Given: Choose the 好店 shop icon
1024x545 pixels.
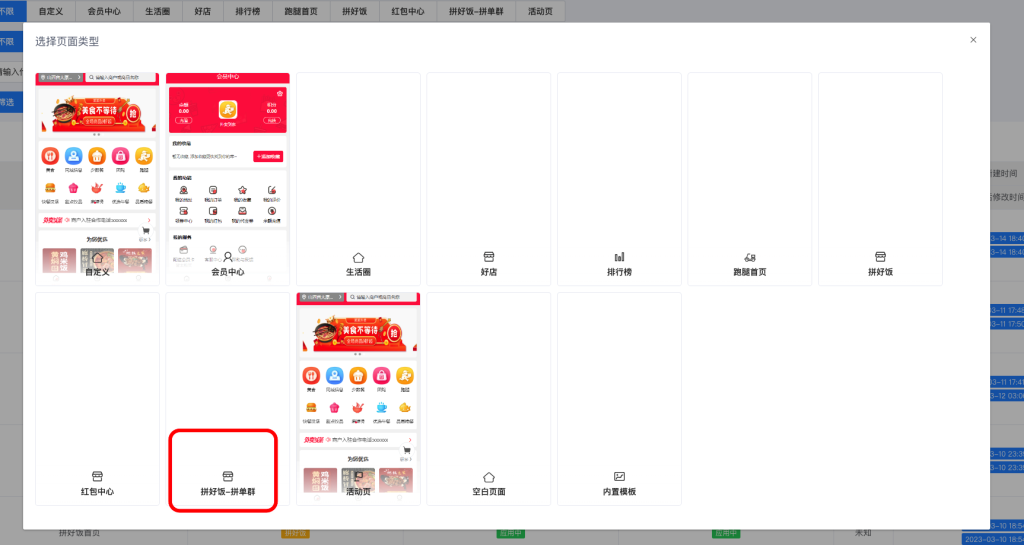Looking at the screenshot, I should [489, 257].
